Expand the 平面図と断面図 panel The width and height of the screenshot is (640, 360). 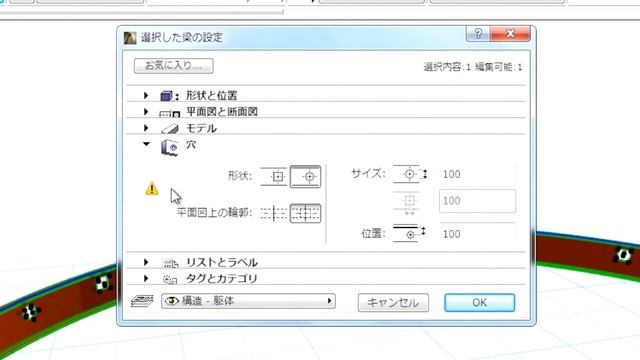[x=146, y=111]
